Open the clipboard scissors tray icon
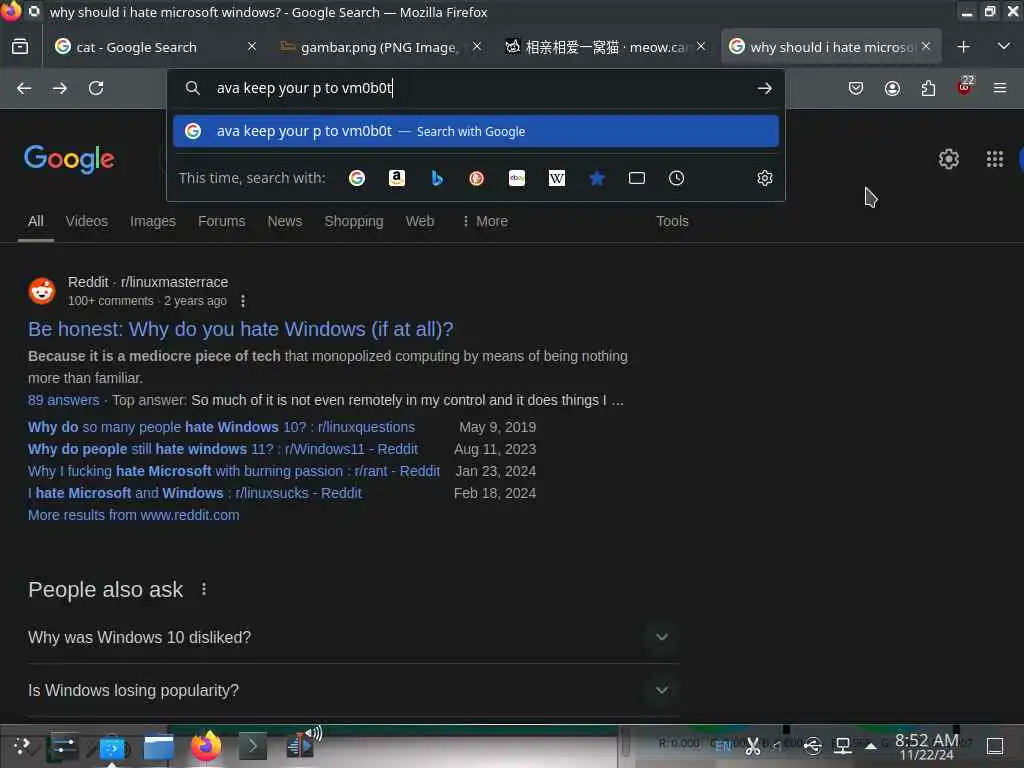The height and width of the screenshot is (768, 1024). pos(753,746)
